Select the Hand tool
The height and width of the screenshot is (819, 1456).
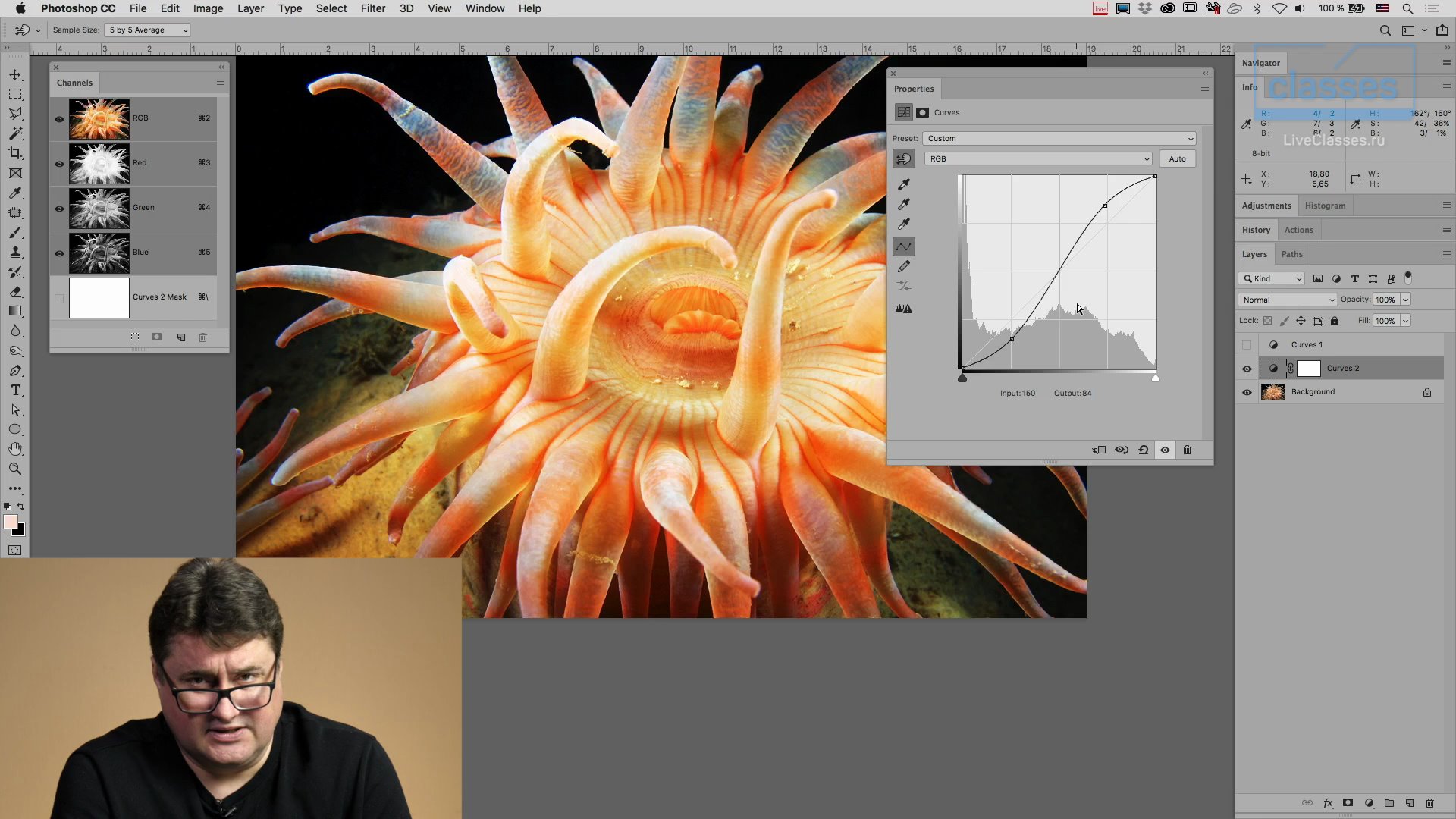click(x=15, y=449)
